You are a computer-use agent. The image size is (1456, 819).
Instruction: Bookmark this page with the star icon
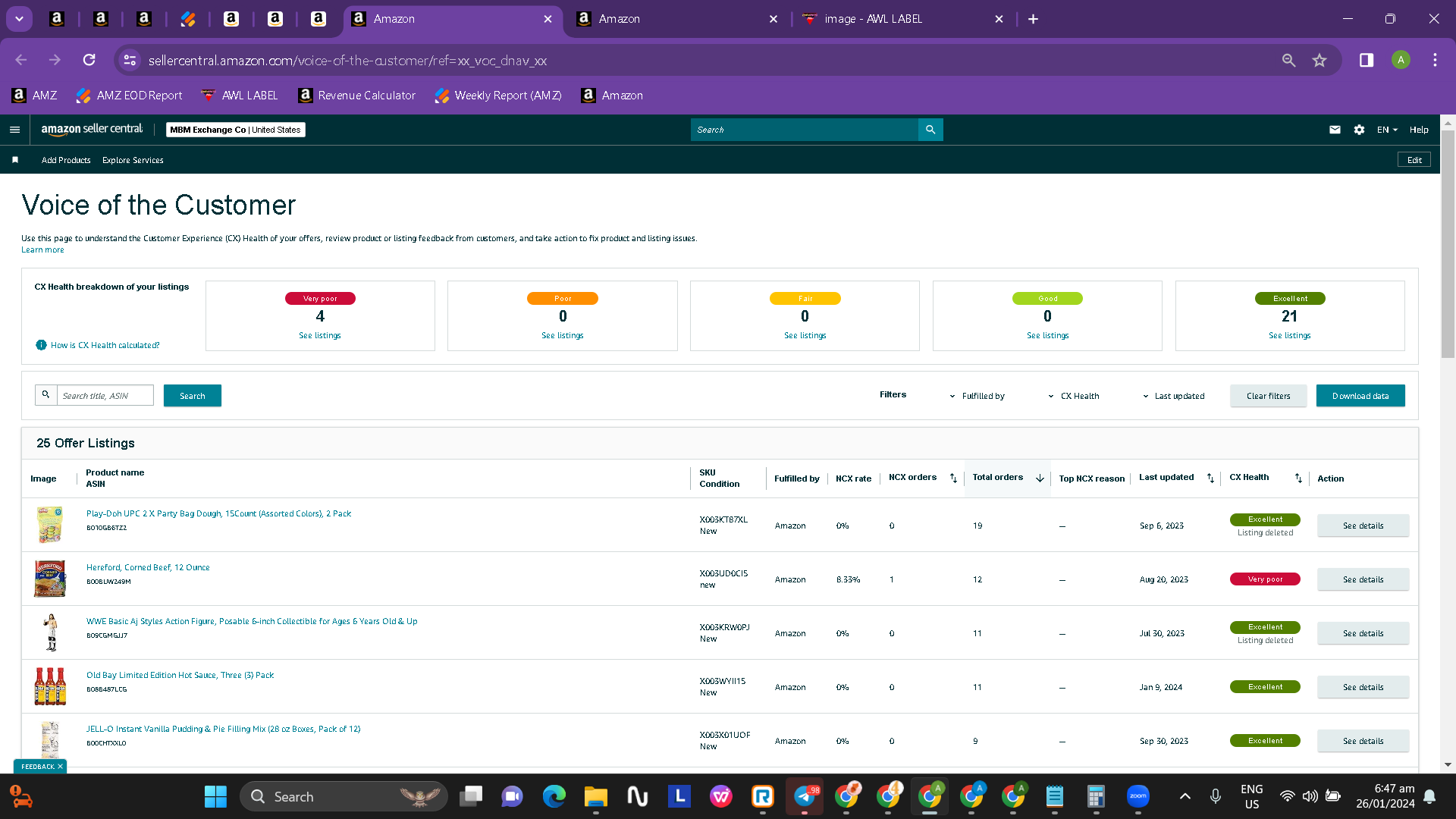[1319, 60]
